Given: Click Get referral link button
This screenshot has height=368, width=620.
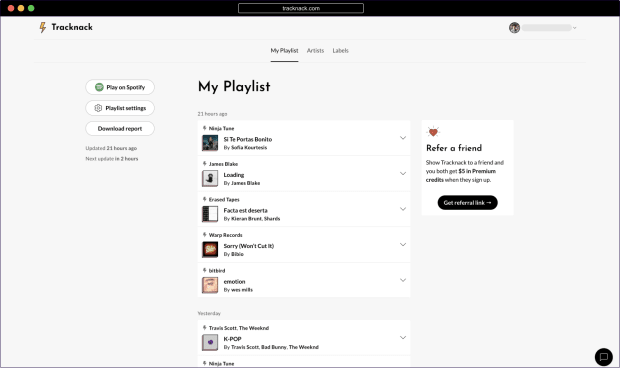Looking at the screenshot, I should 467,203.
